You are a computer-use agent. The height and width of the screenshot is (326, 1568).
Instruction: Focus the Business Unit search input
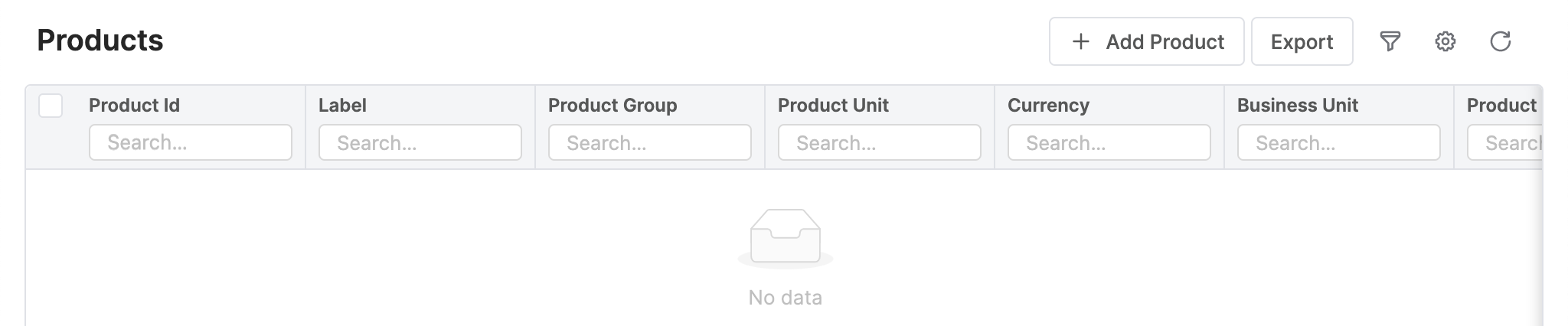point(1339,143)
